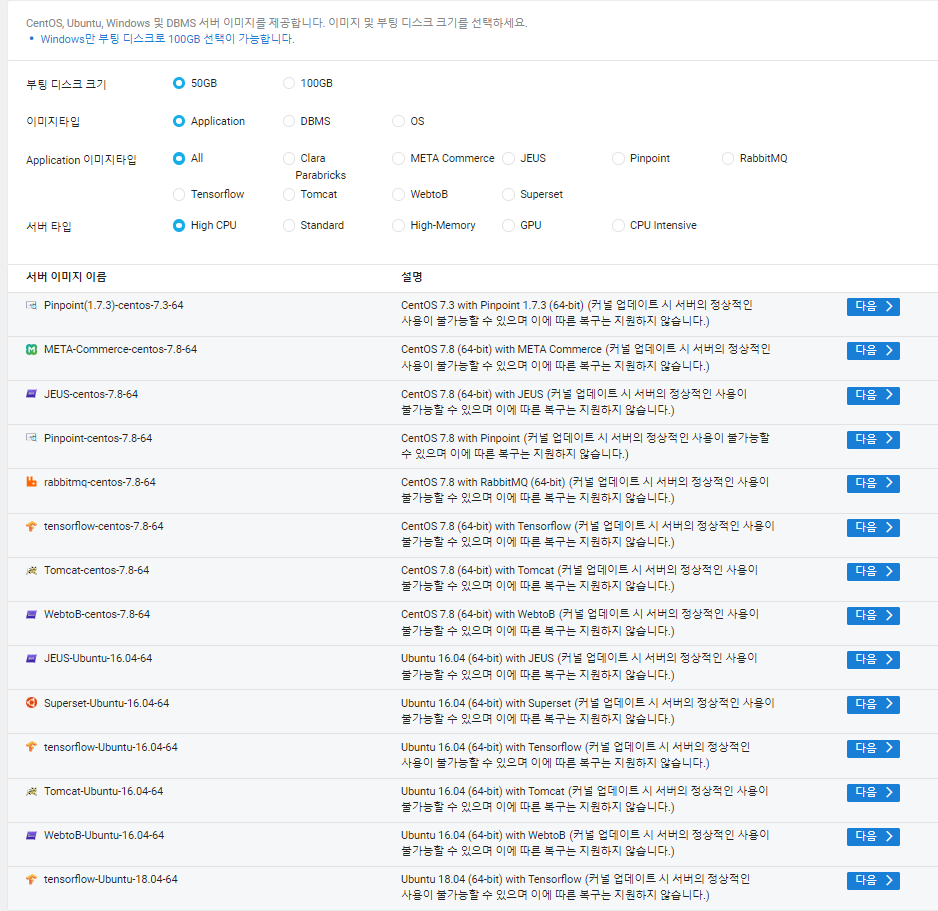This screenshot has height=911, width=938.
Task: Select the CPU Intensive server type
Action: click(x=618, y=226)
